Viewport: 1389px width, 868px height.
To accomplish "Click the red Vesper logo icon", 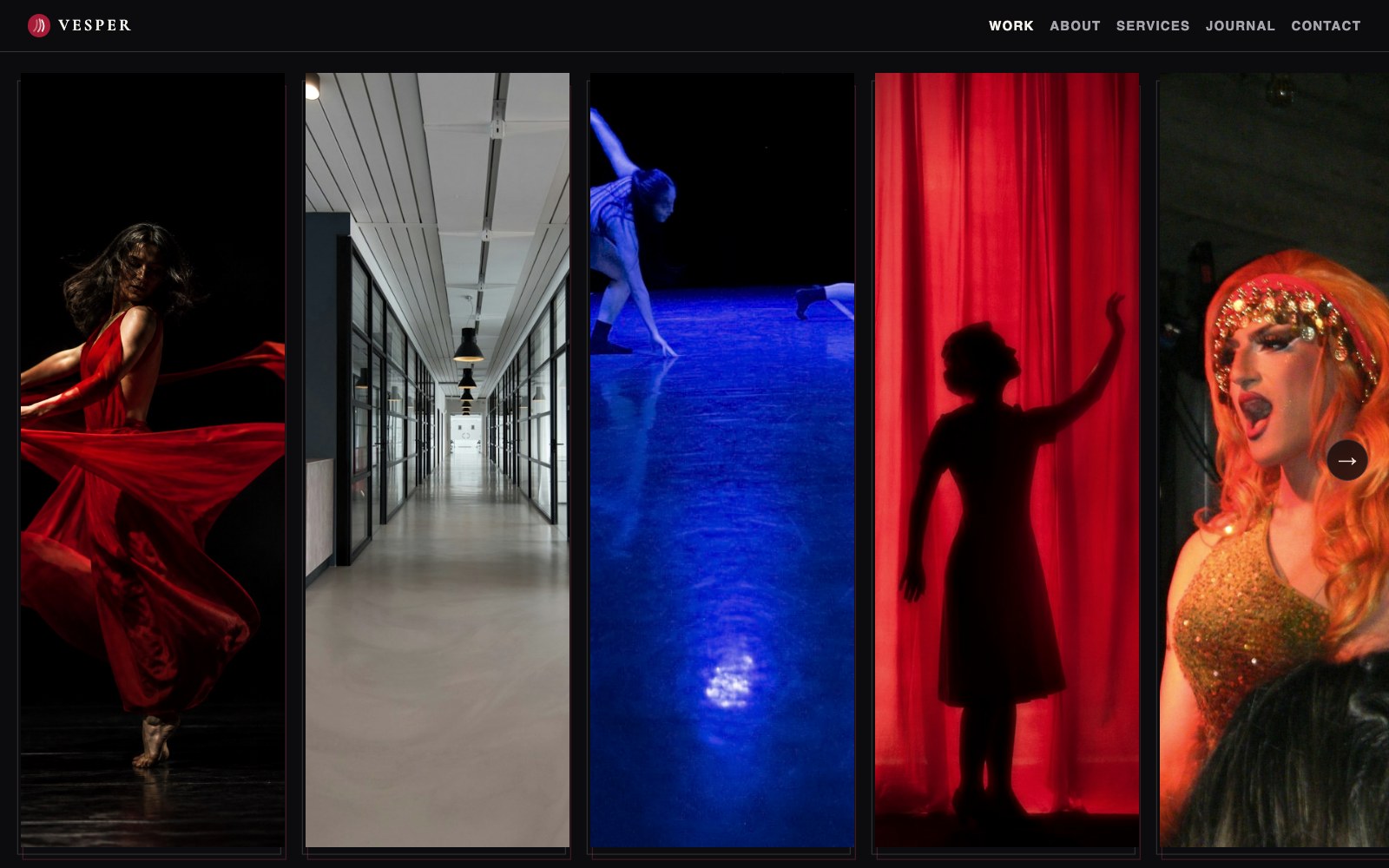I will pyautogui.click(x=39, y=25).
